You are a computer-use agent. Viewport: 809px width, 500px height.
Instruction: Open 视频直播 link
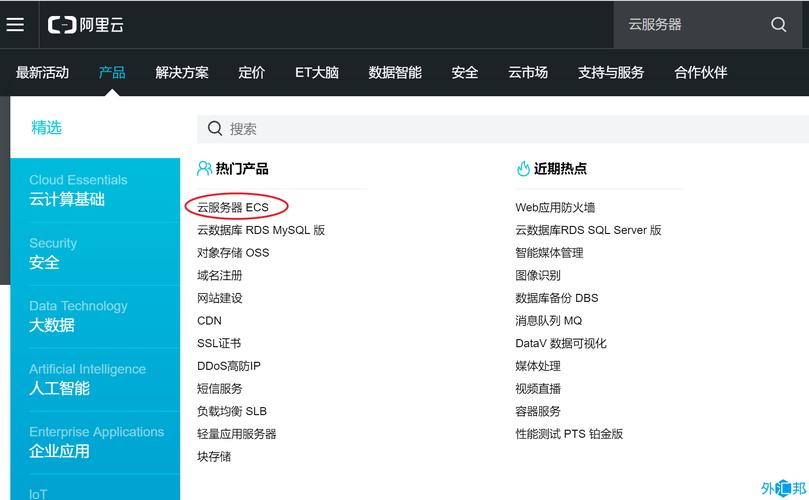538,389
